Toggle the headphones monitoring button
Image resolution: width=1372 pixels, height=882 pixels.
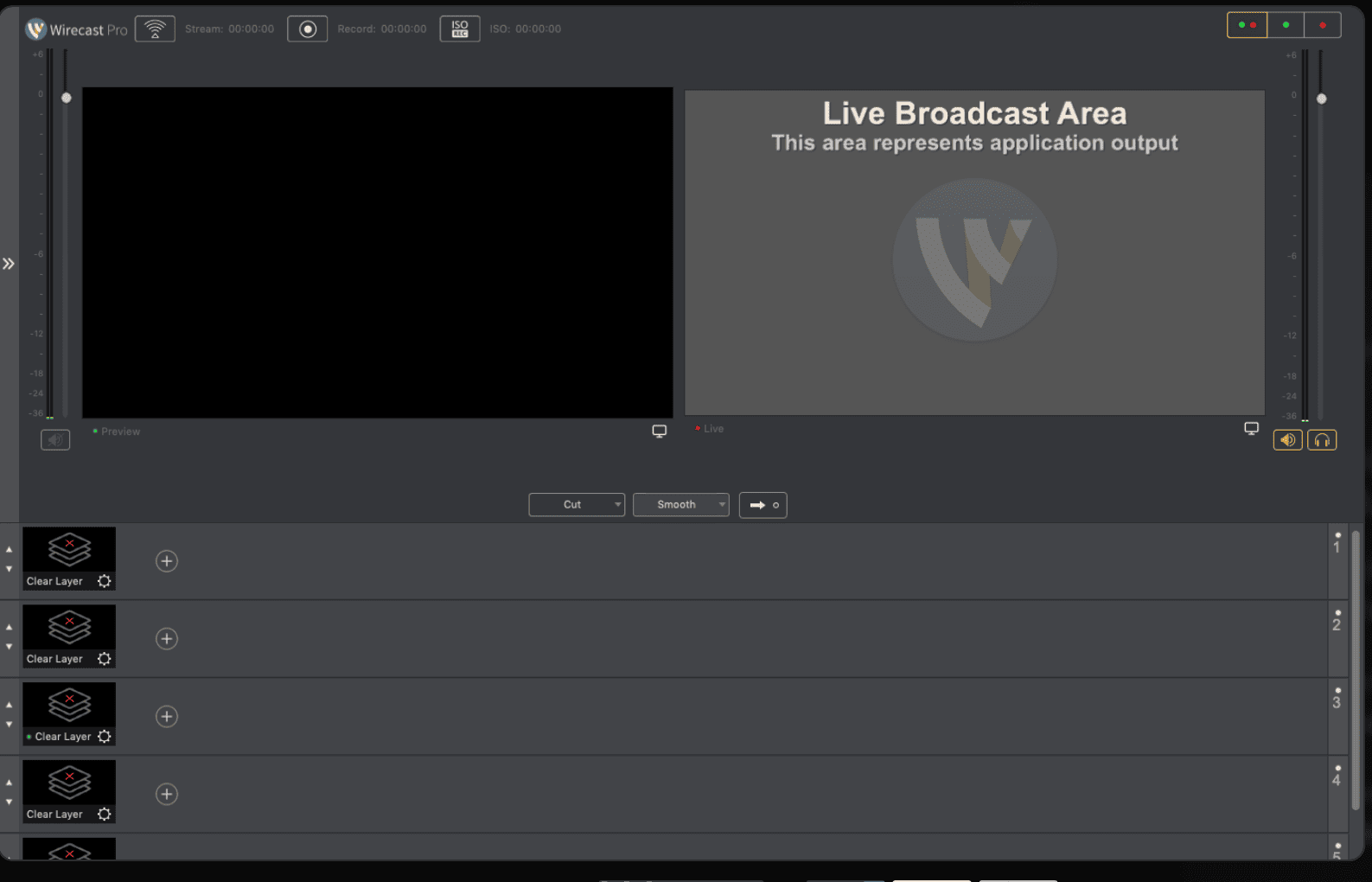1322,440
